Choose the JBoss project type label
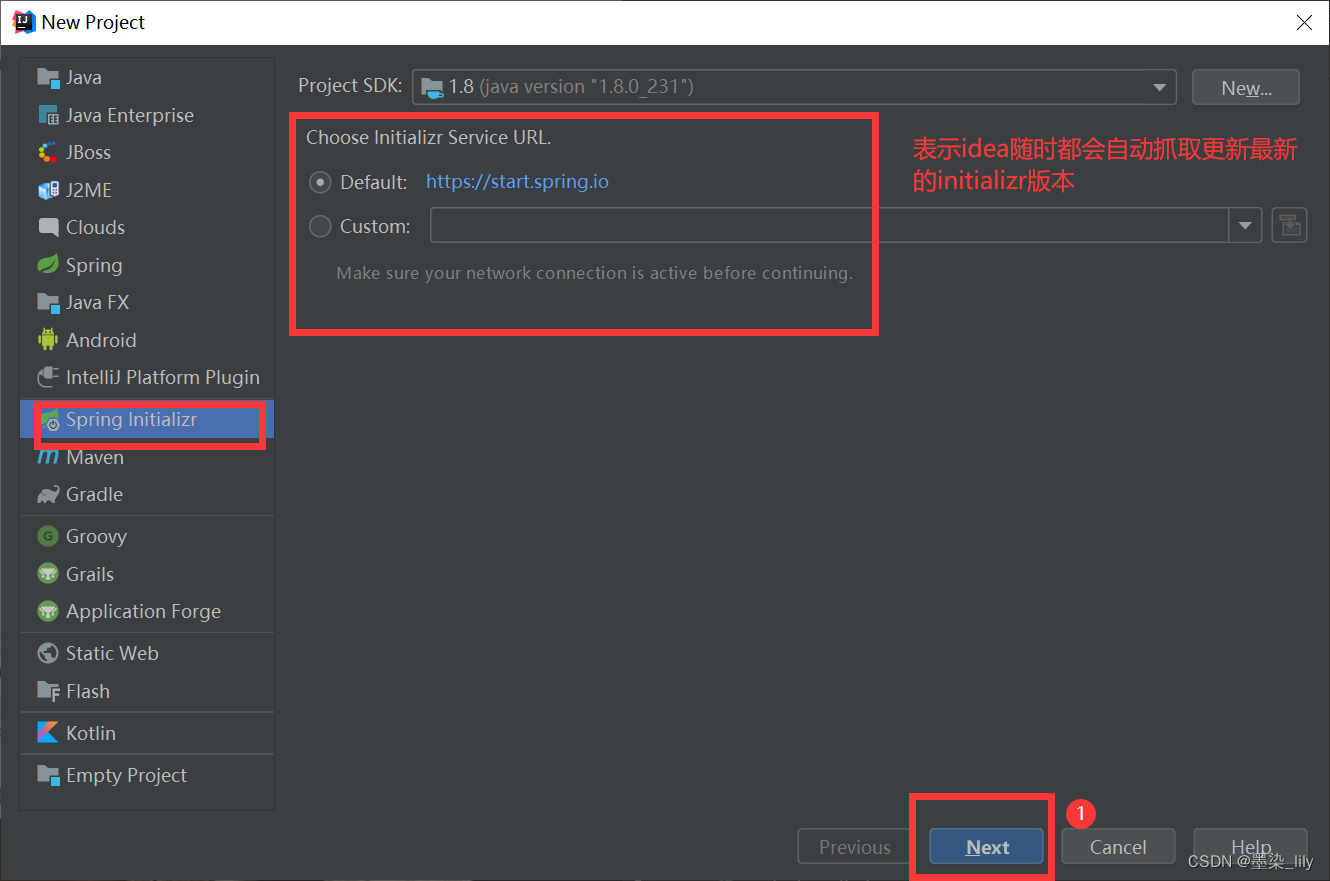The width and height of the screenshot is (1330, 881). [89, 153]
